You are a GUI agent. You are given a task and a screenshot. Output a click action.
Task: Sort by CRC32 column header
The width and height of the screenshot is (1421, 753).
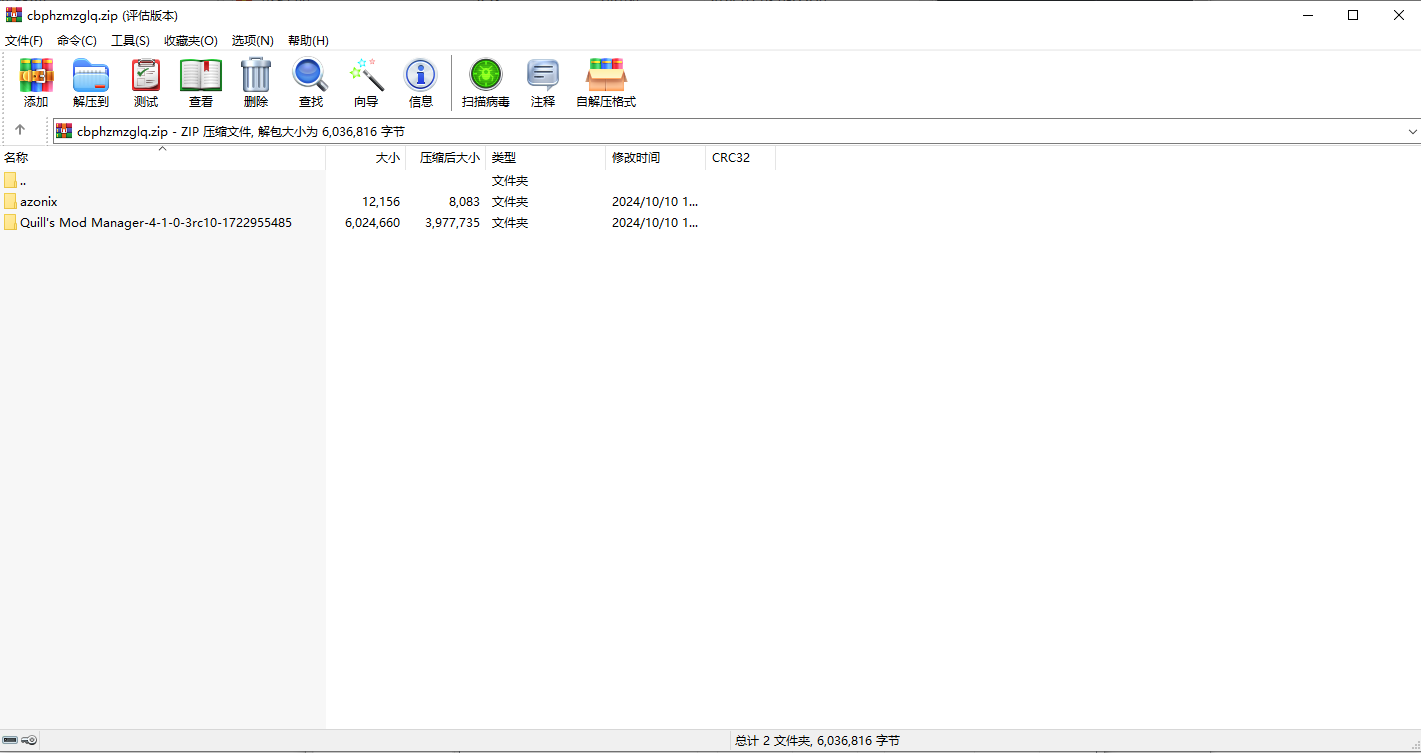coord(741,158)
